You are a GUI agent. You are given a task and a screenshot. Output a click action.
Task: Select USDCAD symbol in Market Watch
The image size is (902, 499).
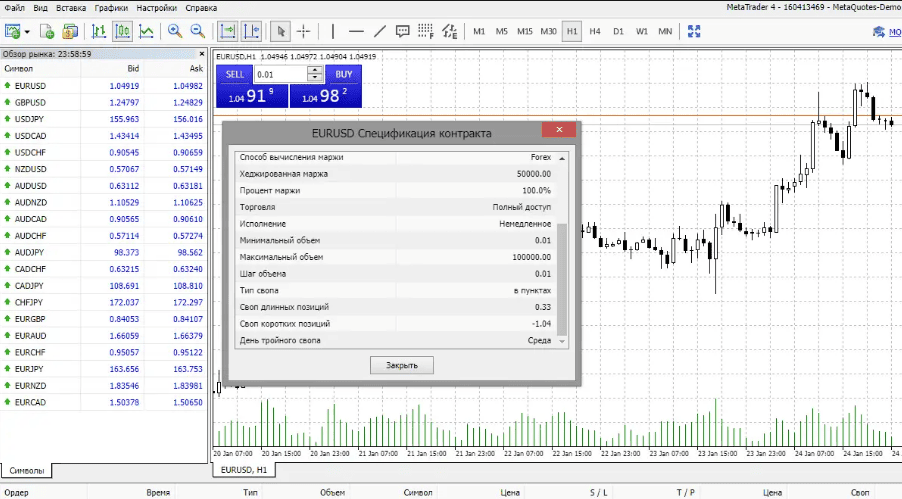(x=30, y=136)
